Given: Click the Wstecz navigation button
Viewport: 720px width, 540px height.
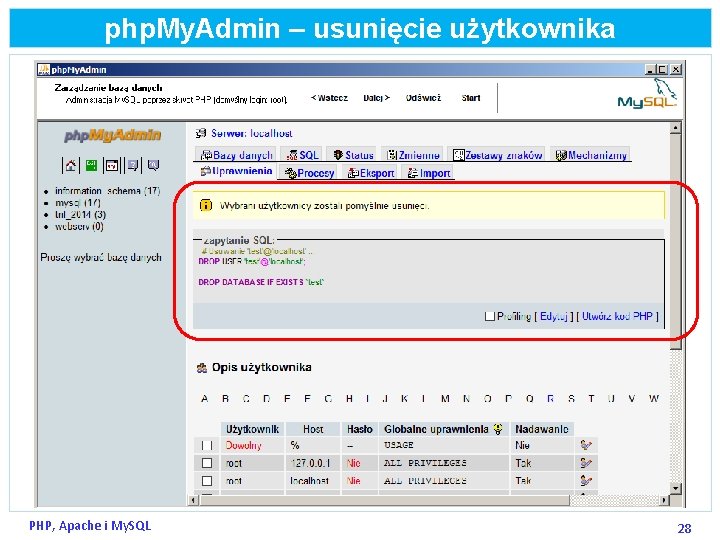Looking at the screenshot, I should click(x=329, y=98).
